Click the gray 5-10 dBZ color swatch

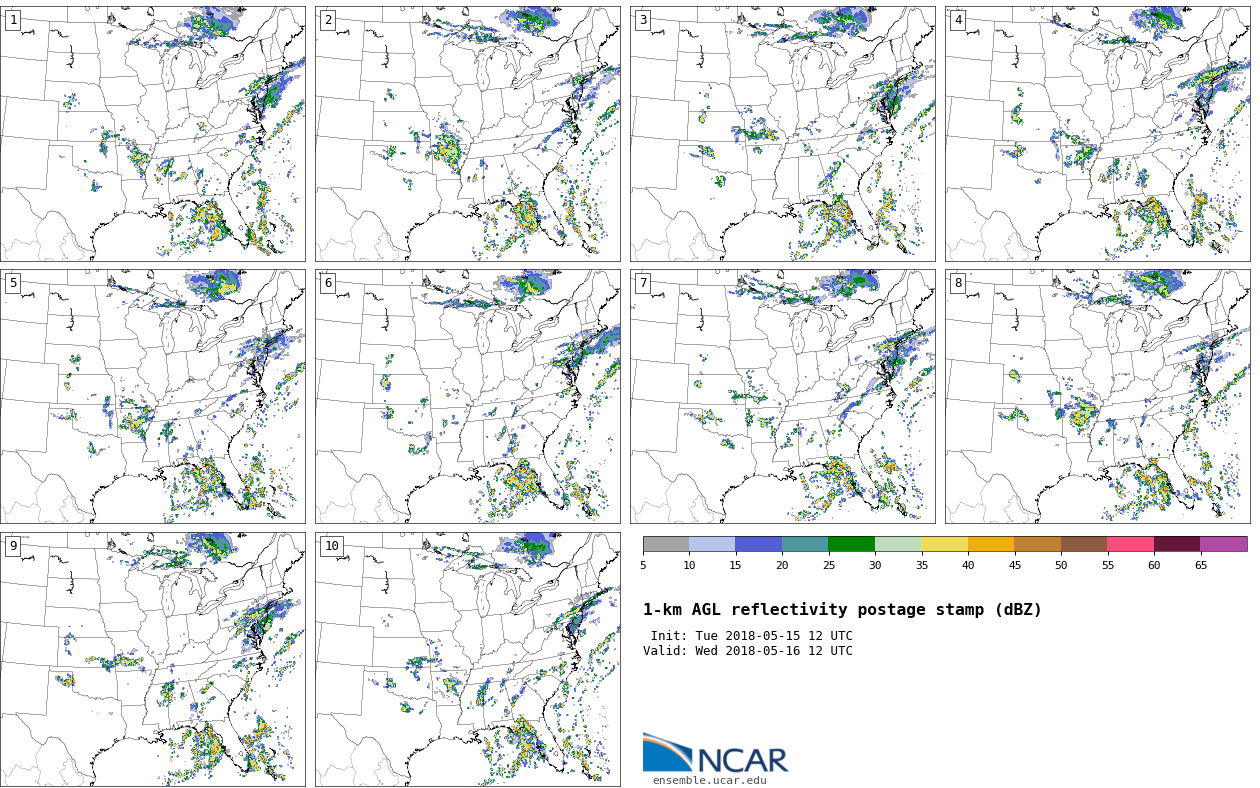click(x=666, y=544)
